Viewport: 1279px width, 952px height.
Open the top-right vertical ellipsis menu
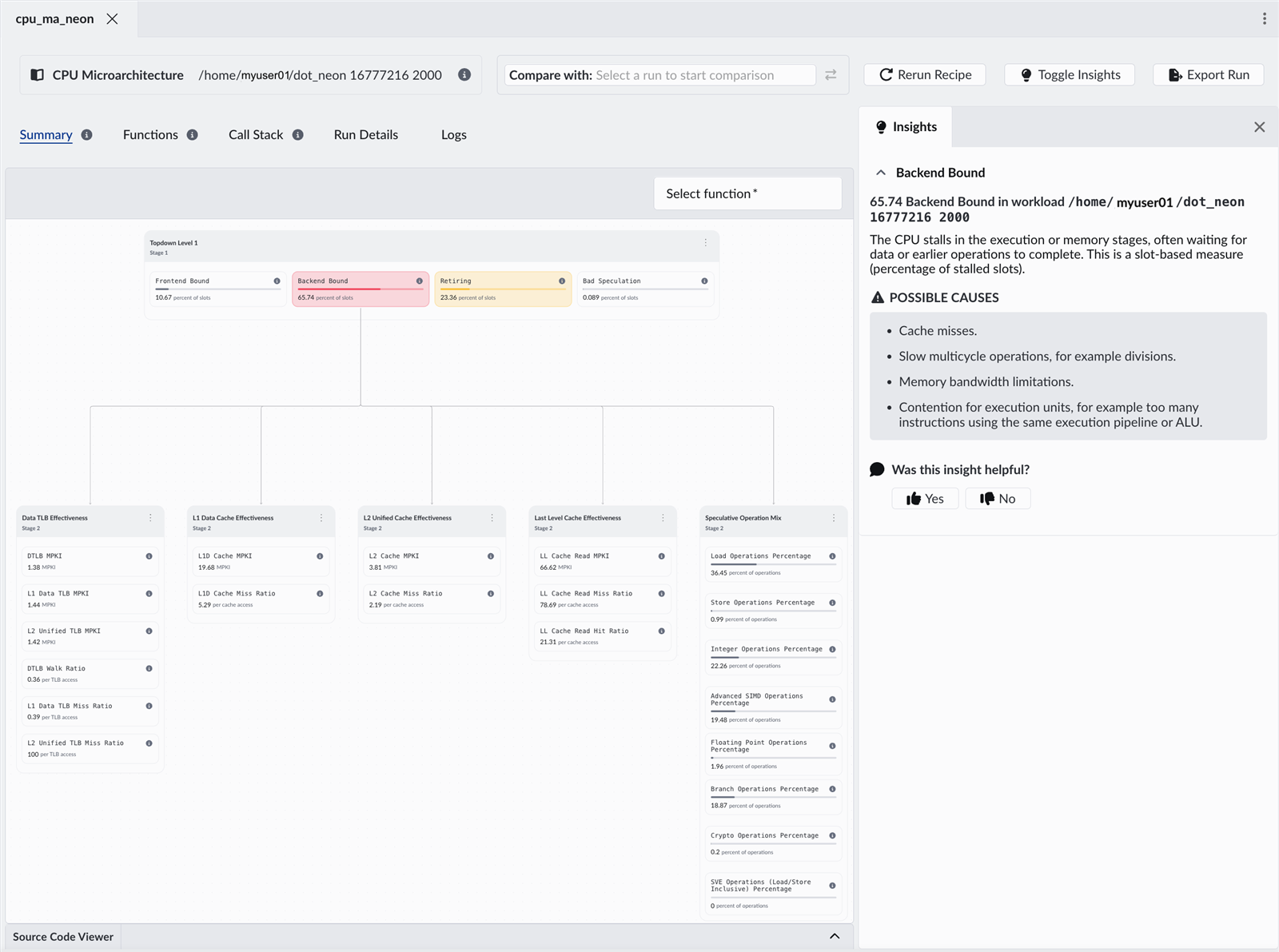(x=1264, y=18)
